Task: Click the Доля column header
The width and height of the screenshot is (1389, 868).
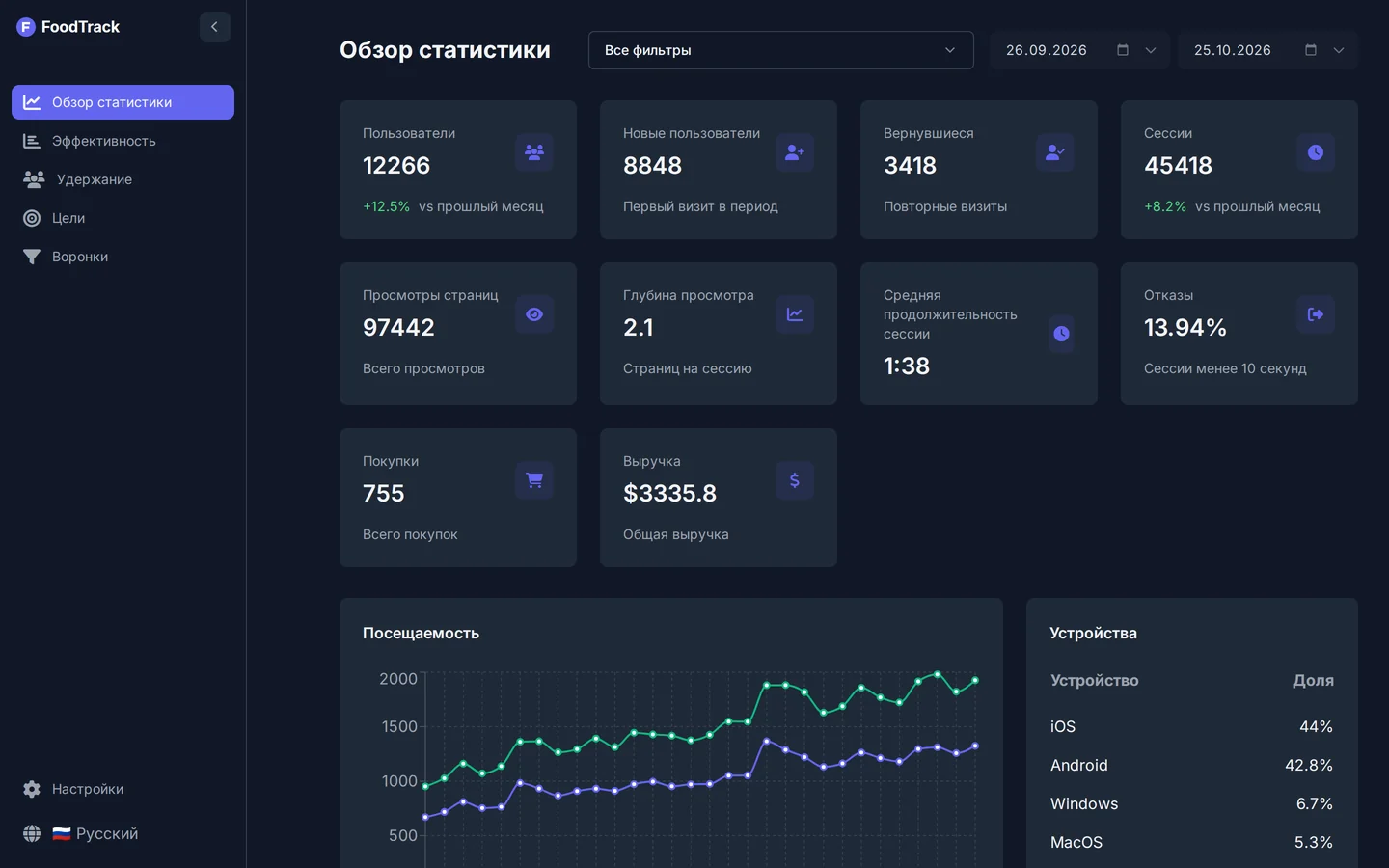Action: [1313, 680]
